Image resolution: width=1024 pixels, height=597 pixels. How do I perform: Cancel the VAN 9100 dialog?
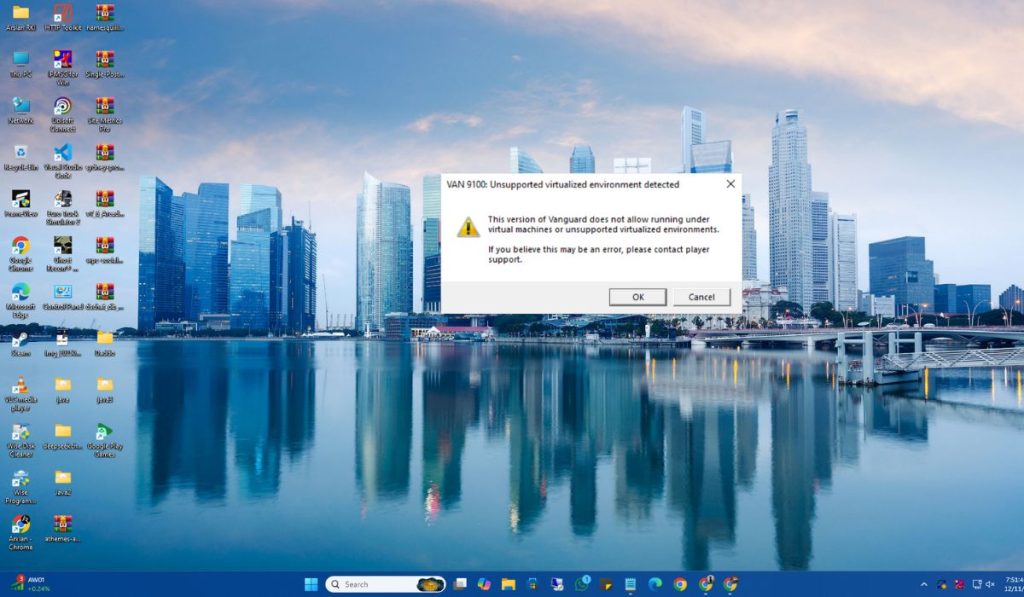tap(701, 297)
